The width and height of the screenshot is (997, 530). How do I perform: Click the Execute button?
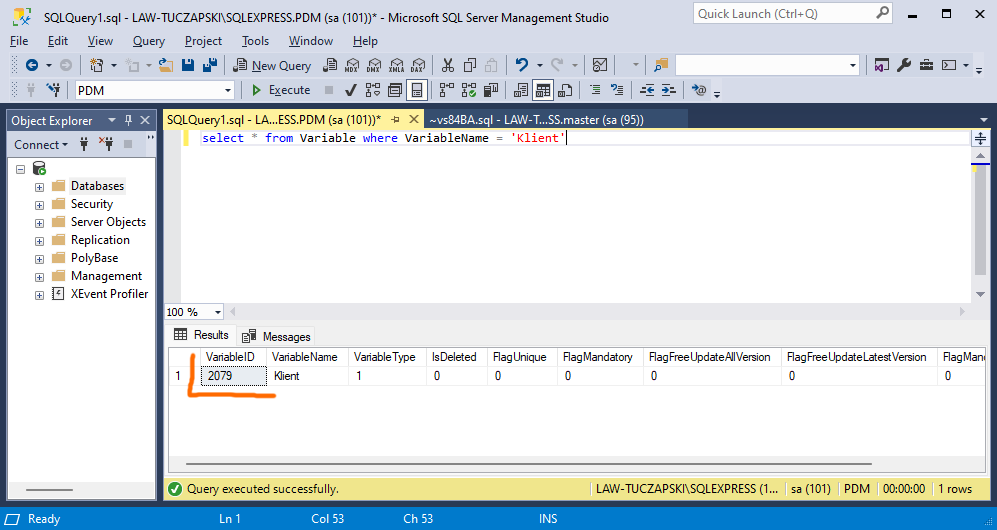tap(280, 90)
